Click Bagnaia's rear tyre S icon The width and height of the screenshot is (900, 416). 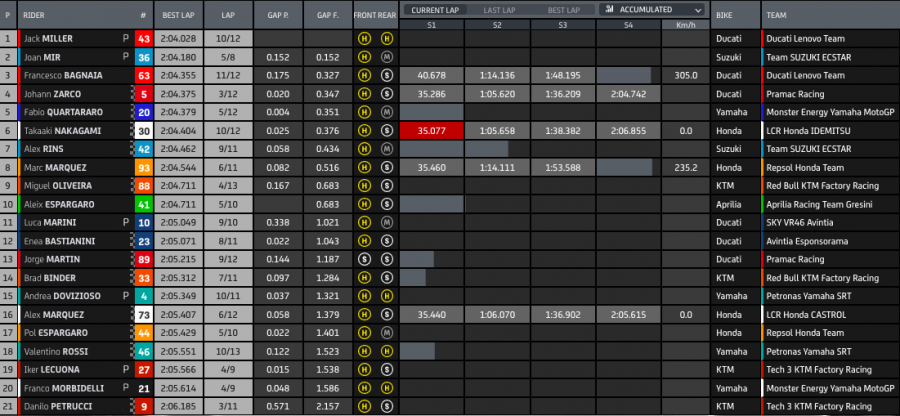pos(386,75)
